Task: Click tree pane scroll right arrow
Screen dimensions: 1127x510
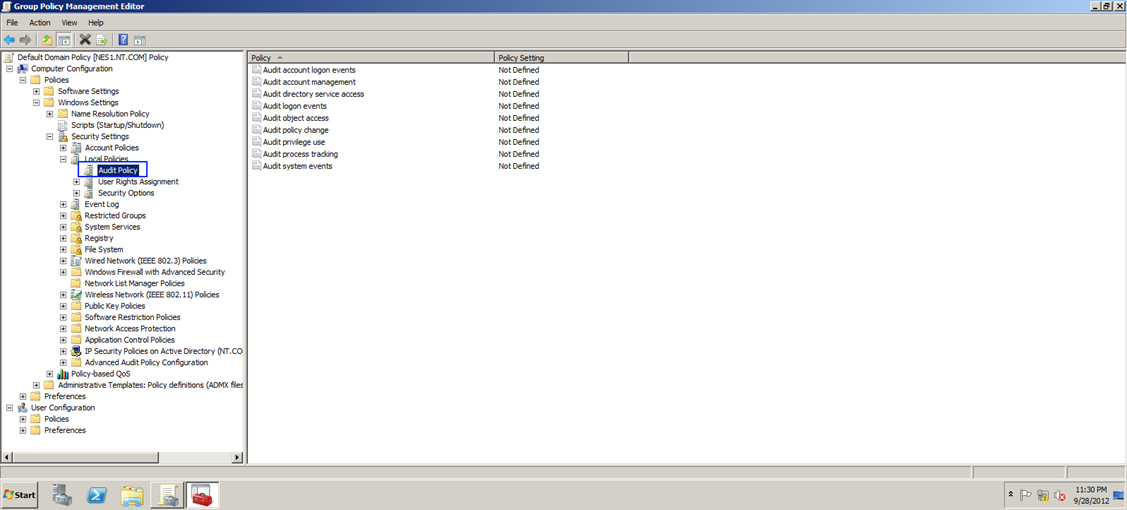Action: [238, 458]
